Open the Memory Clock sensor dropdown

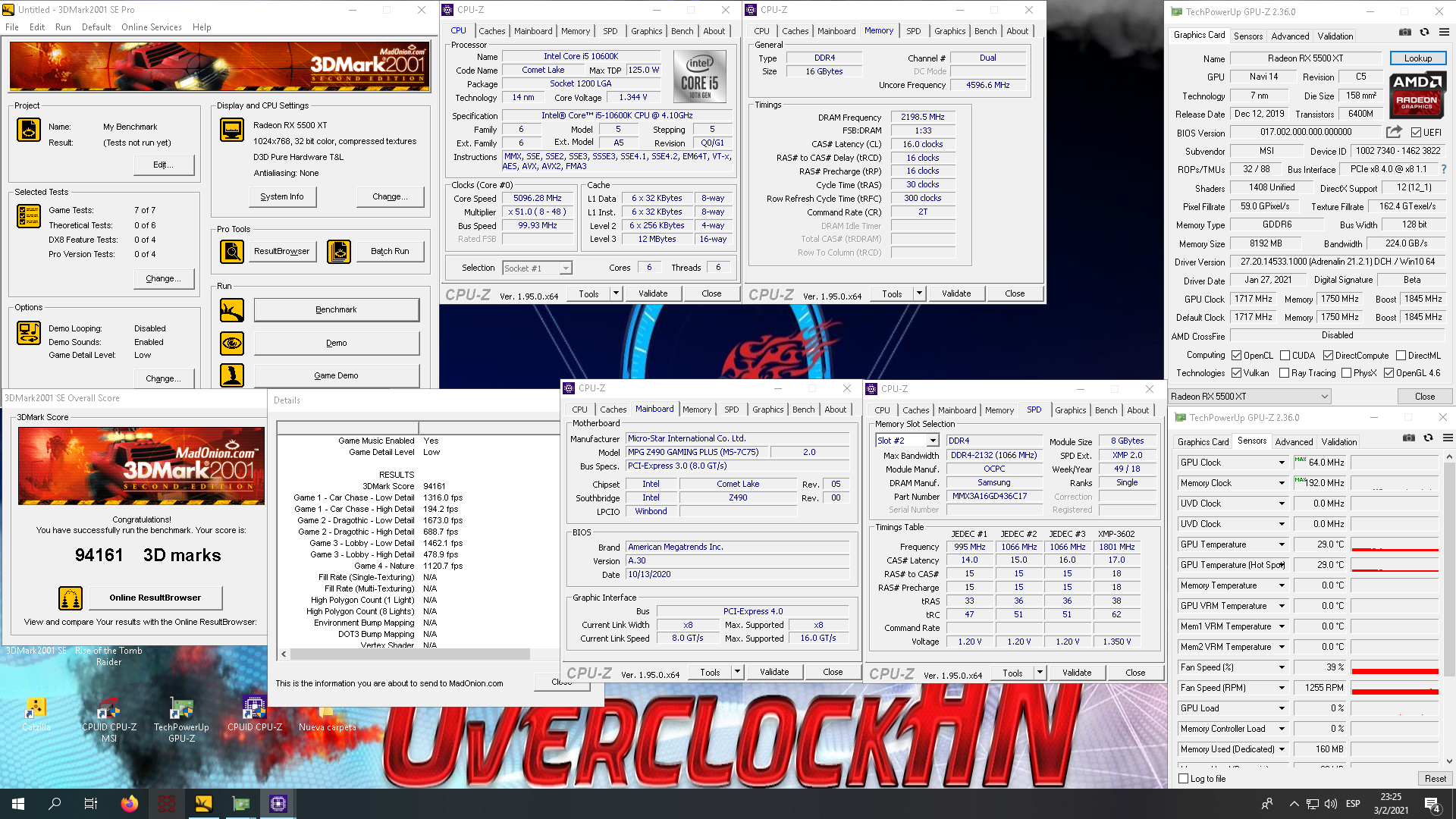pos(1282,483)
